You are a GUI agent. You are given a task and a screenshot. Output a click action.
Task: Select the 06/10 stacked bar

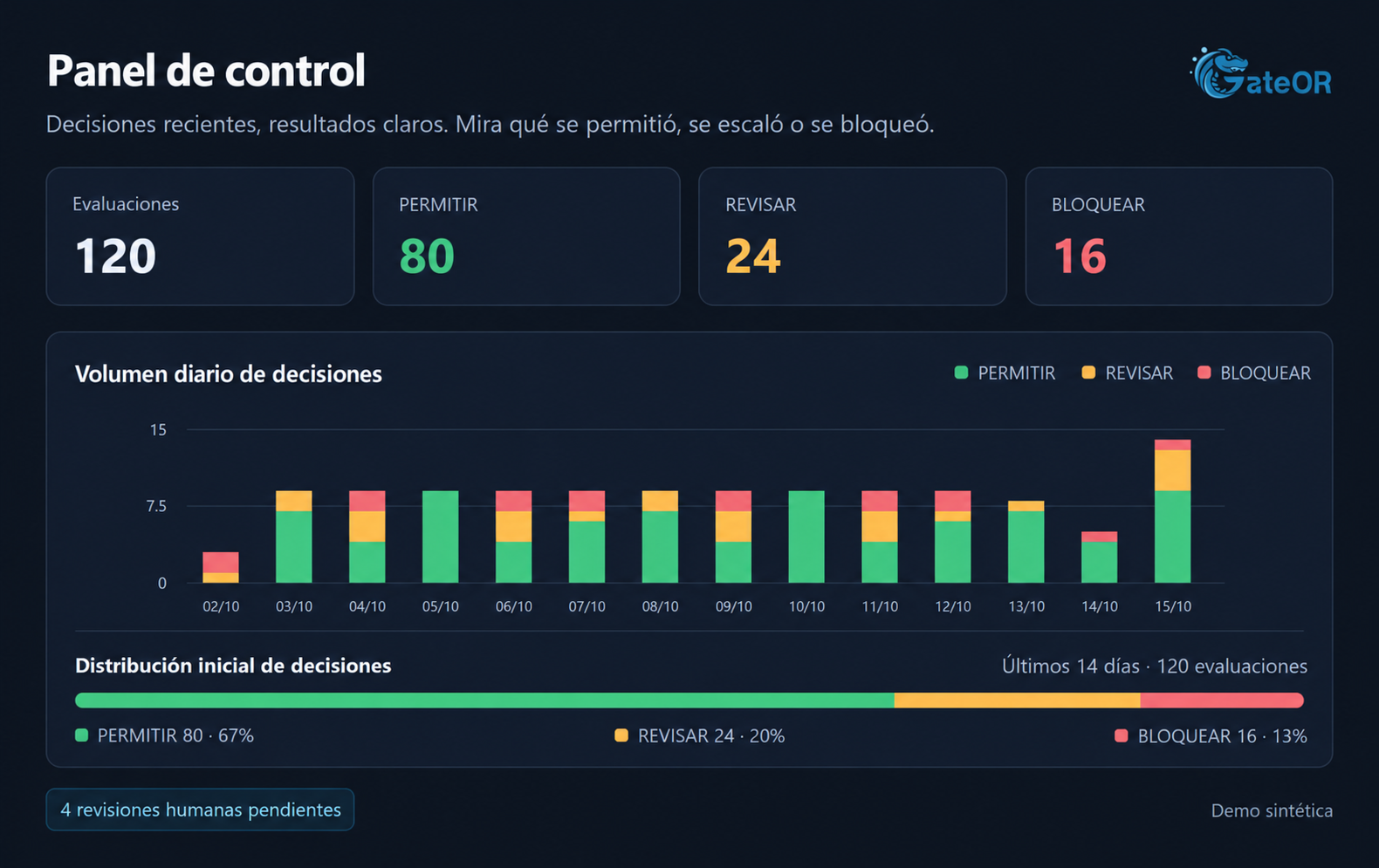point(514,537)
